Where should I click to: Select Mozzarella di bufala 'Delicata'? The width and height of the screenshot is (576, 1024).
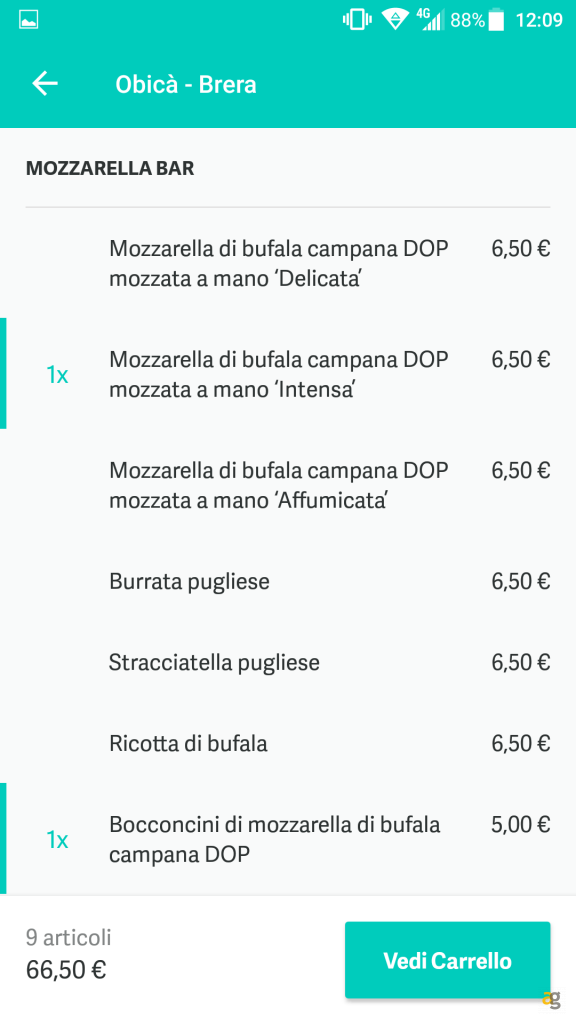tap(278, 263)
